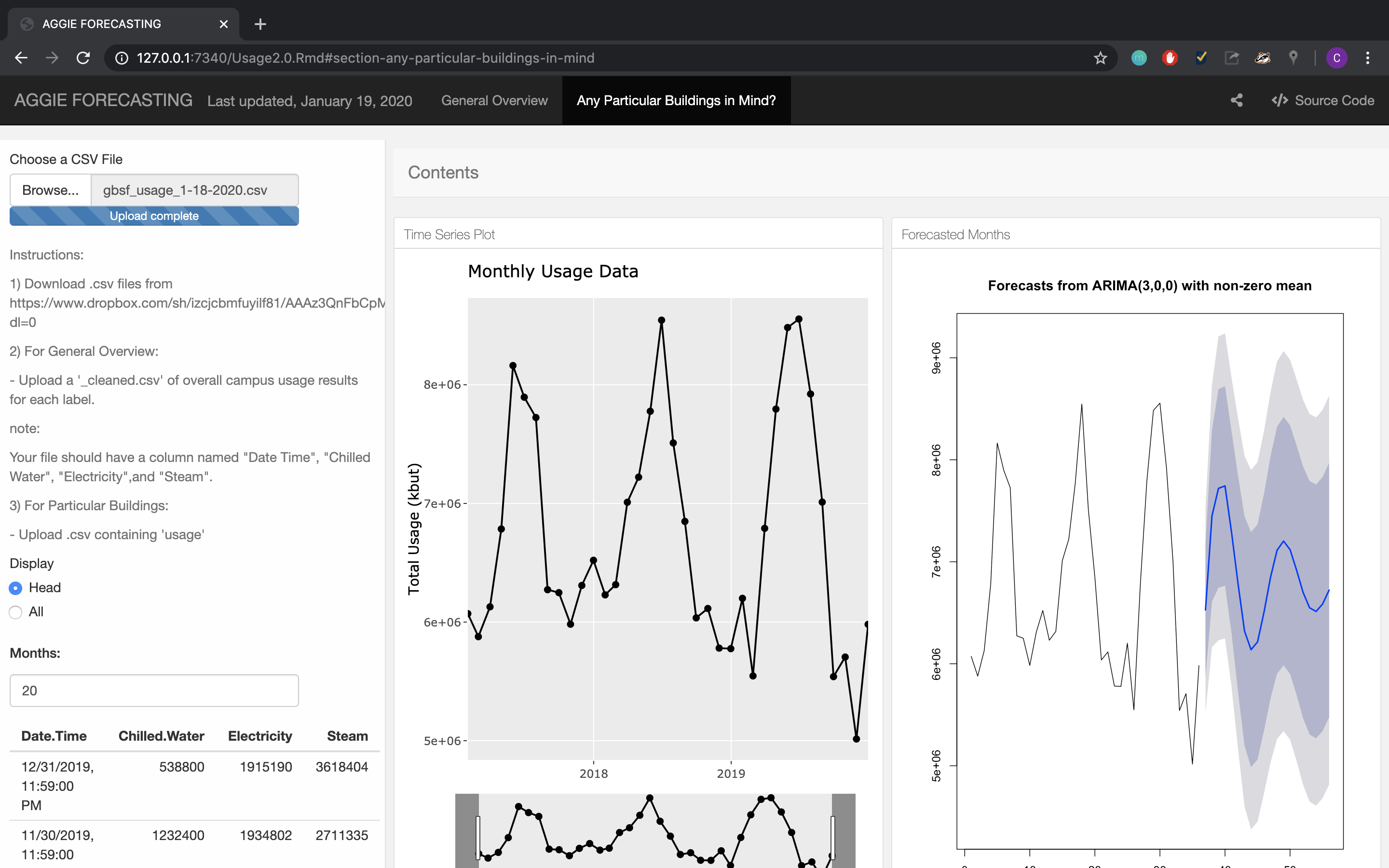Open a new browser tab

pos(260,24)
